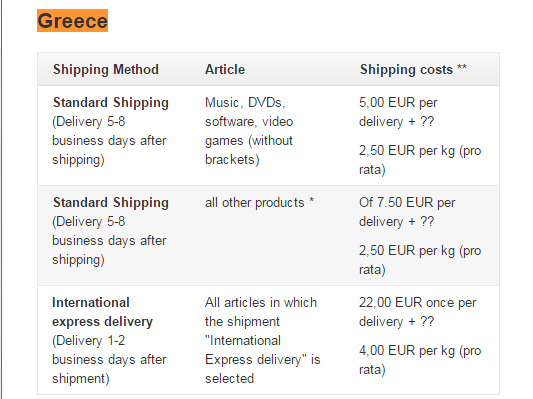533x399 pixels.
Task: Click first row Delivery 5-8 business days text
Action: pyautogui.click(x=109, y=140)
